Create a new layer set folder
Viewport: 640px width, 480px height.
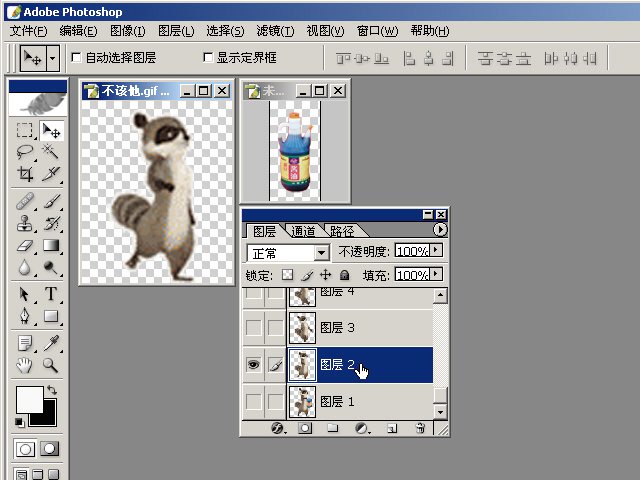tap(333, 428)
